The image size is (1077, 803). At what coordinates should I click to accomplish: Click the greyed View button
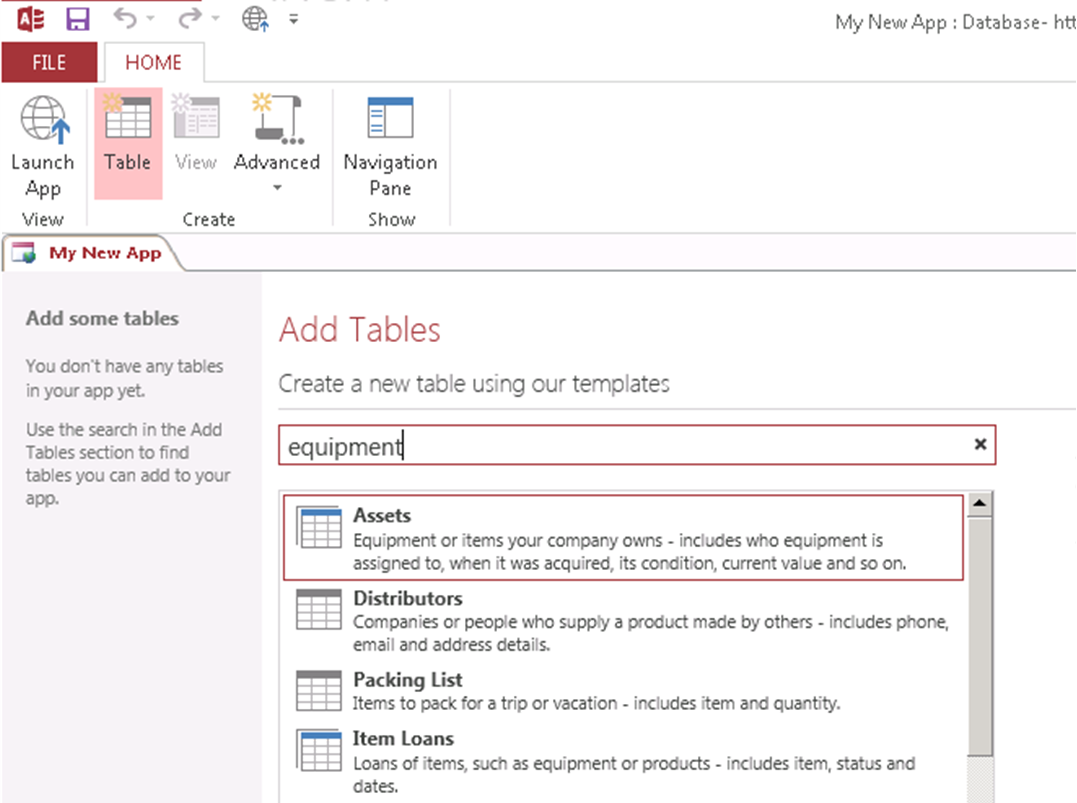(196, 130)
